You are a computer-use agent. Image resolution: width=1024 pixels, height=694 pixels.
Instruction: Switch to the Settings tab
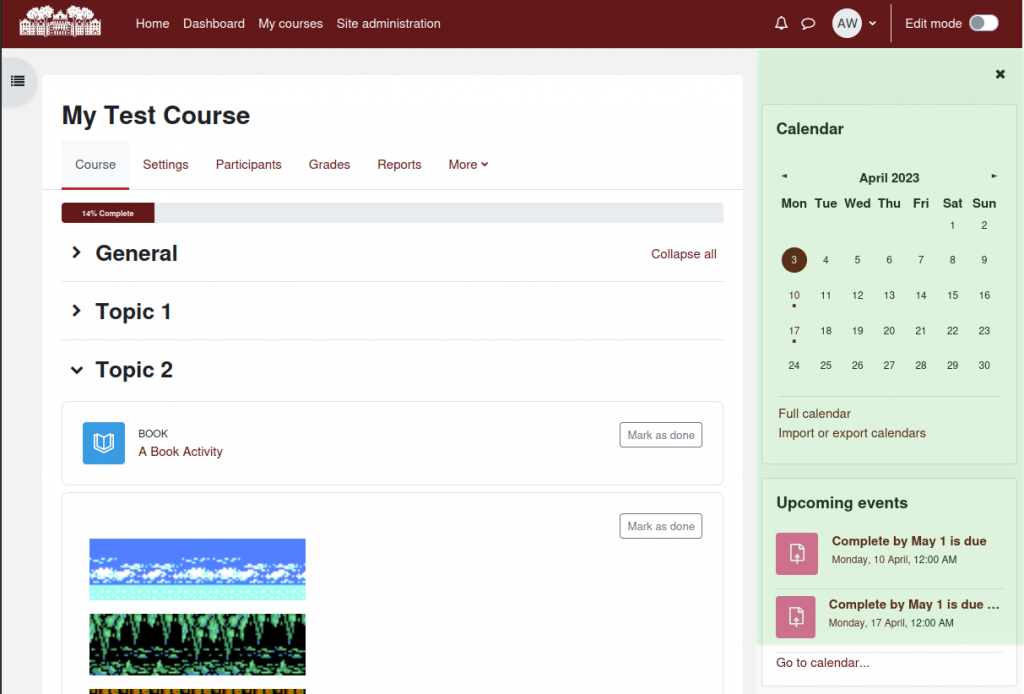click(166, 165)
